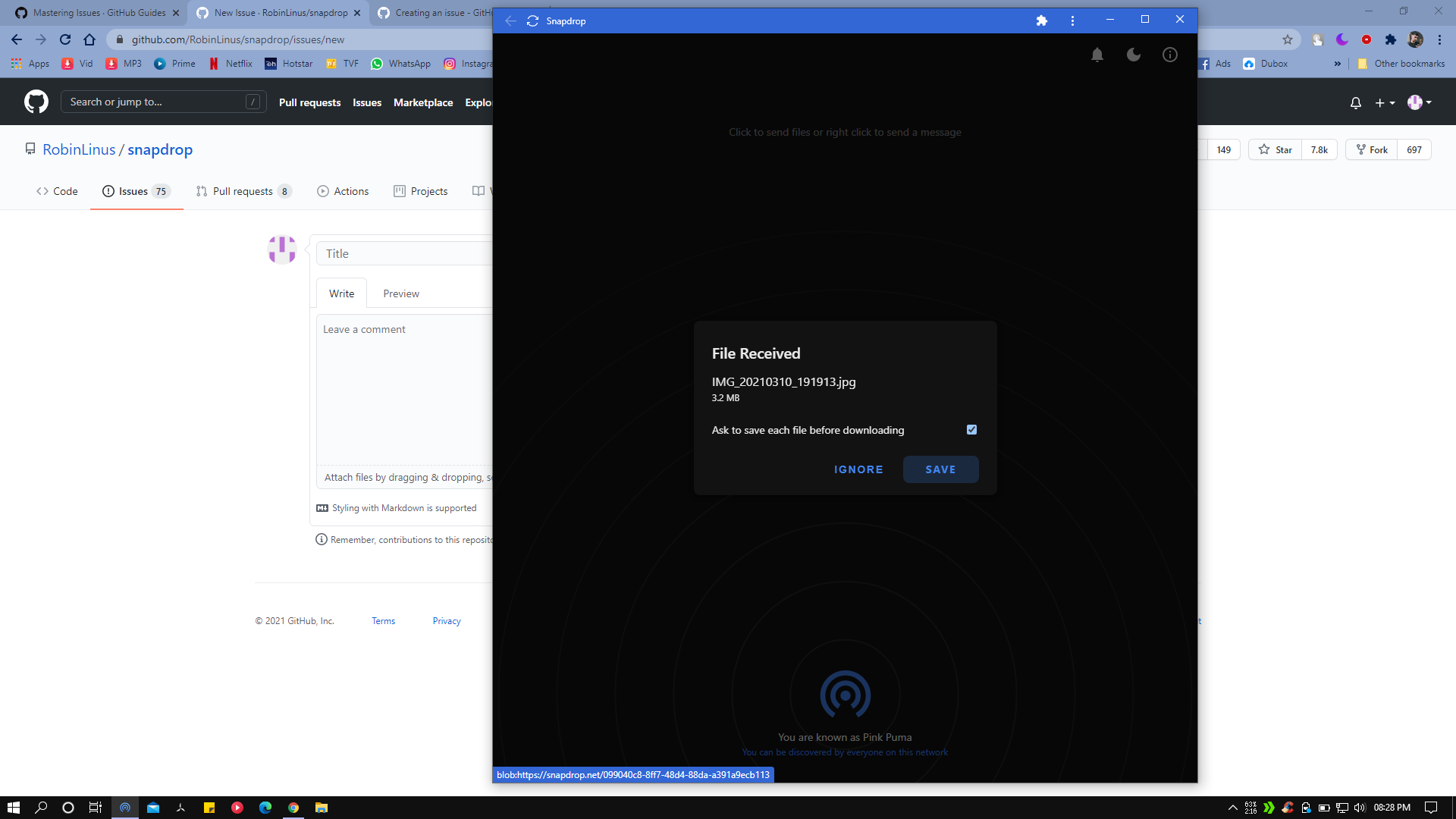
Task: Open the Terms link in the footer
Action: pos(383,620)
